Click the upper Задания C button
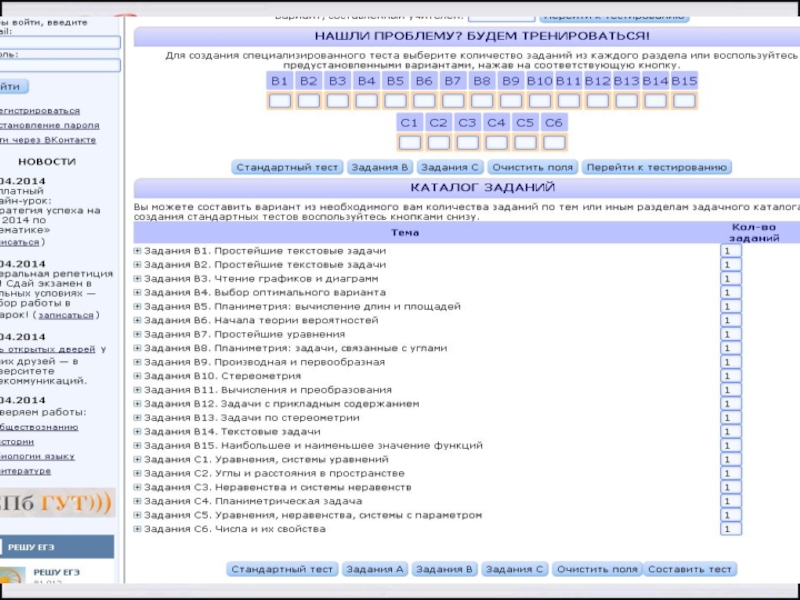This screenshot has height=600, width=800. [449, 167]
